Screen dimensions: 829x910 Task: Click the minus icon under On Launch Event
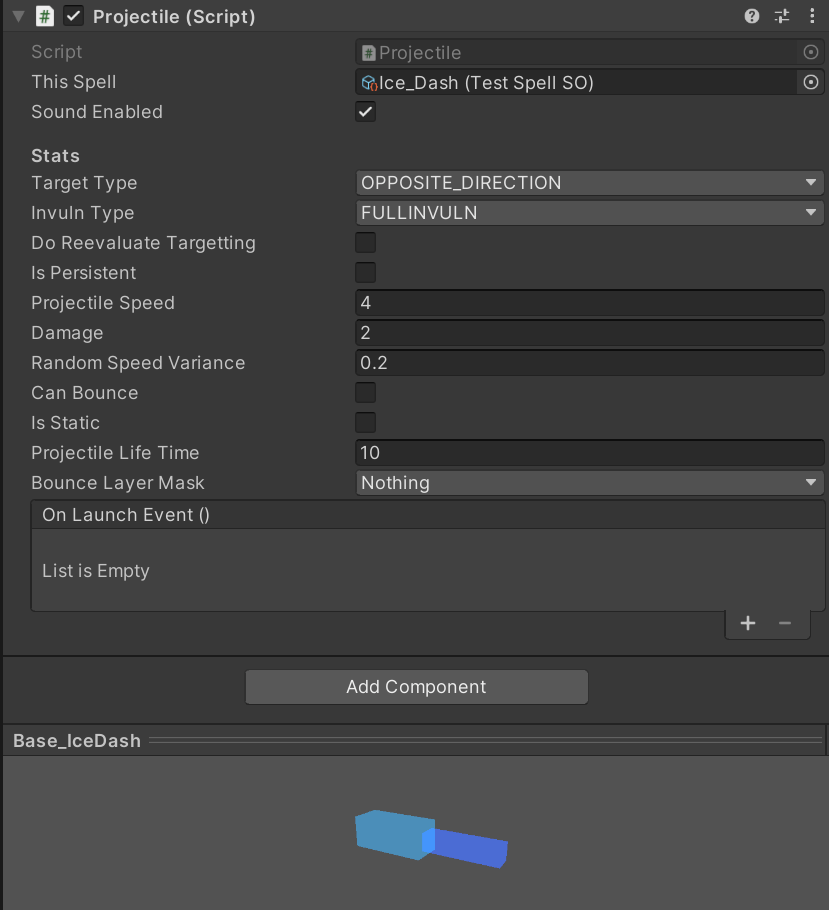[x=785, y=623]
